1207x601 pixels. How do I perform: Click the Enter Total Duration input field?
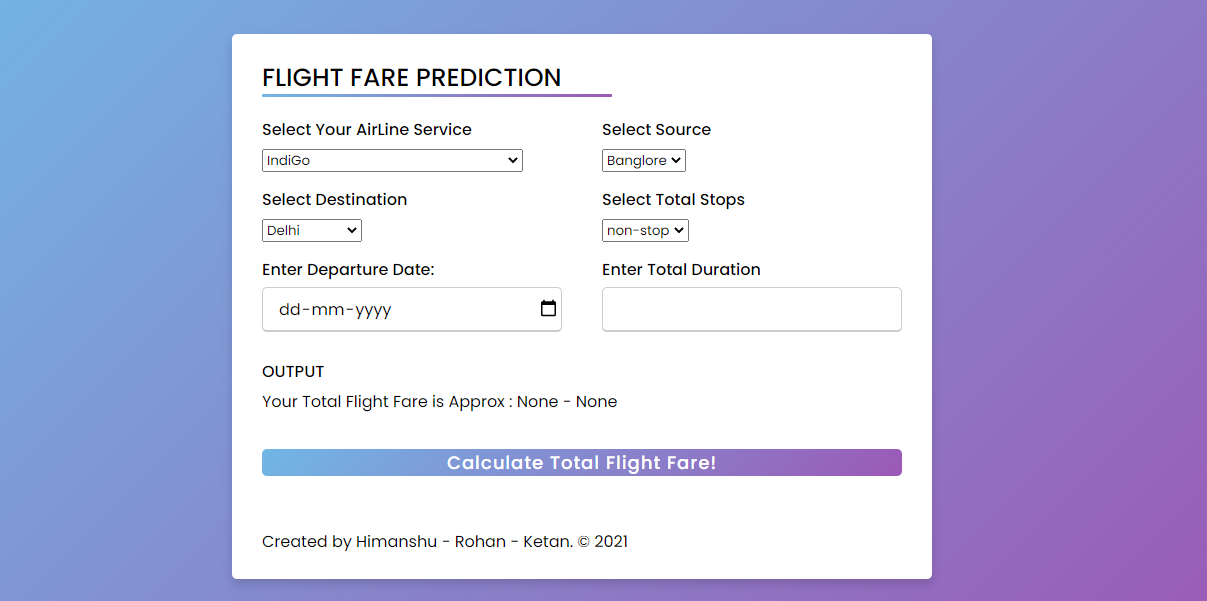[x=751, y=309]
